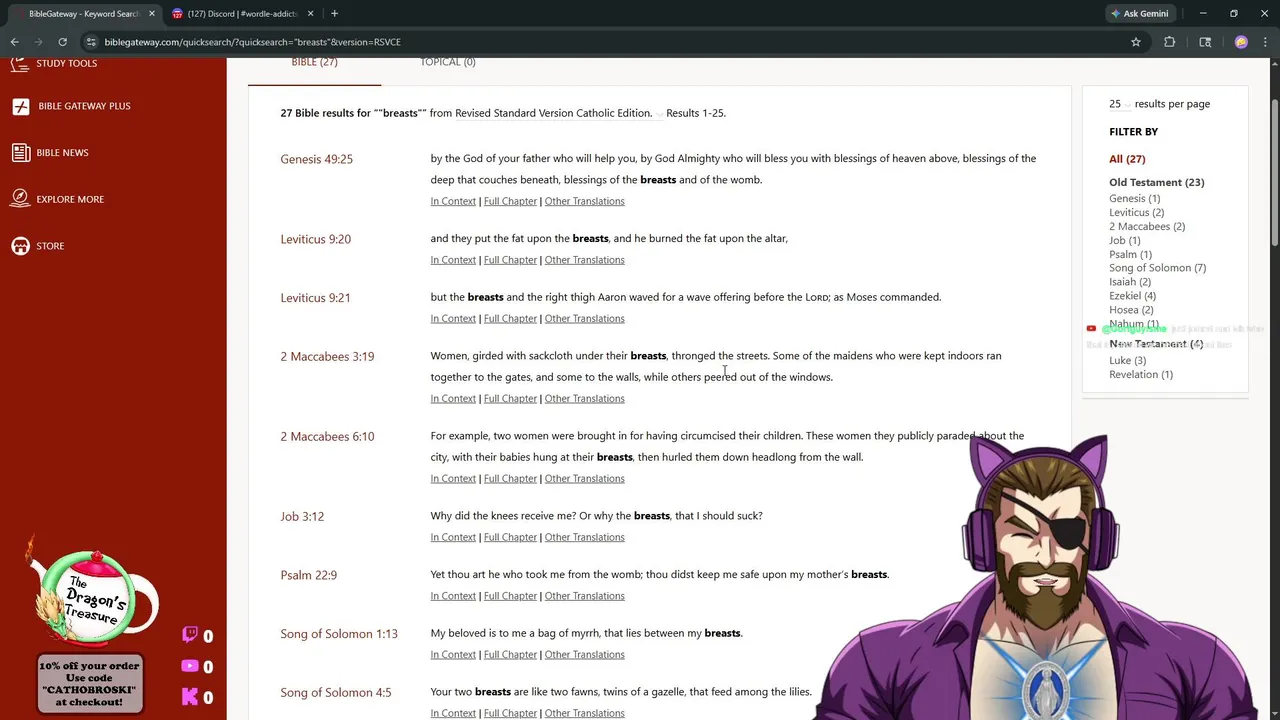Filter results by Song of Solomon (7)

click(x=1157, y=268)
